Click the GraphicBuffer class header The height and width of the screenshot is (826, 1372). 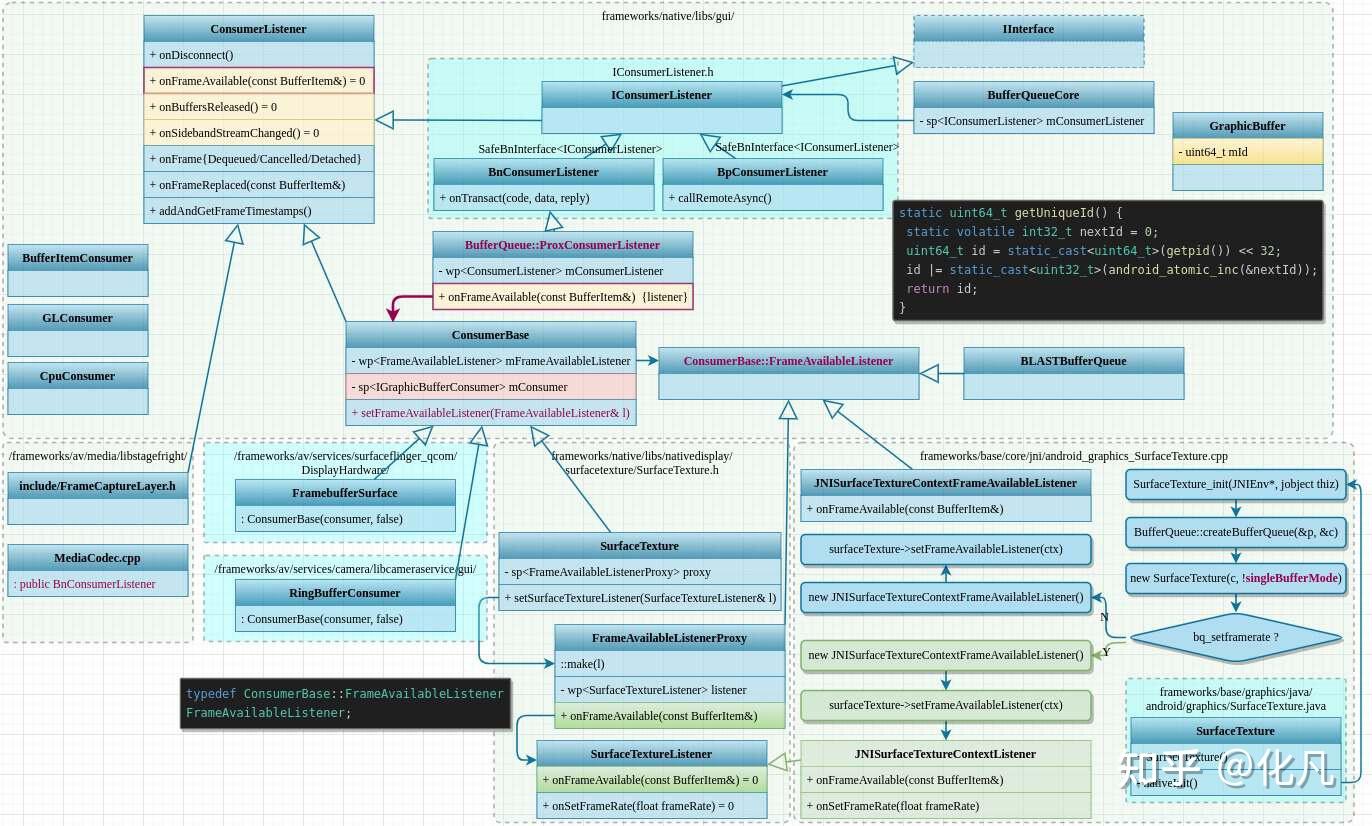pyautogui.click(x=1247, y=126)
